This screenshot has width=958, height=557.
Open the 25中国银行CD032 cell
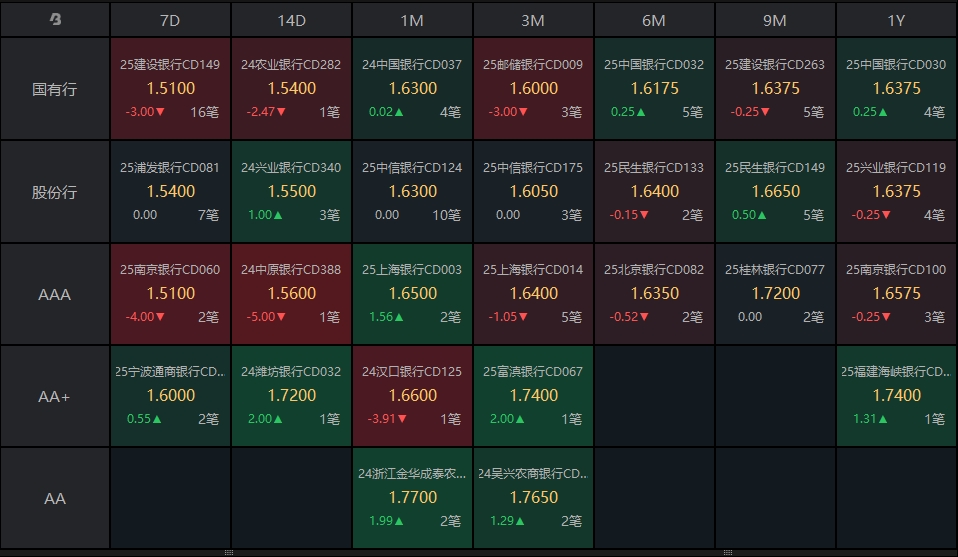[x=654, y=89]
